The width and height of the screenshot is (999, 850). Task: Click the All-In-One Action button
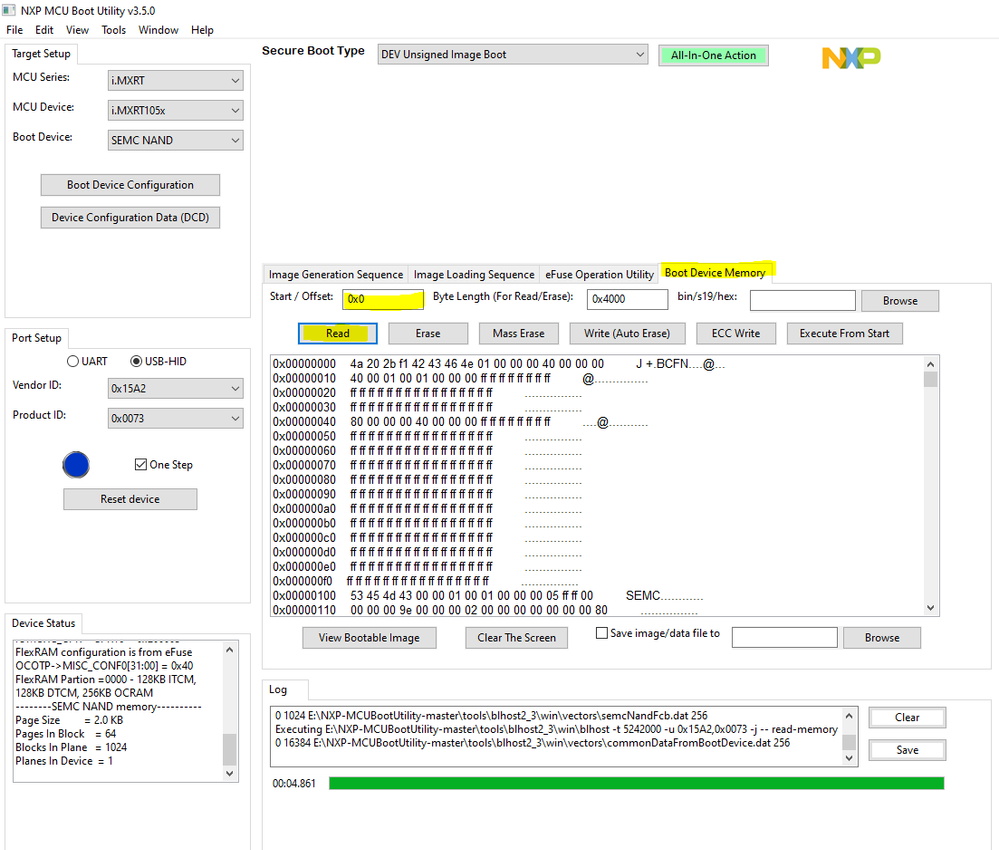pyautogui.click(x=713, y=55)
